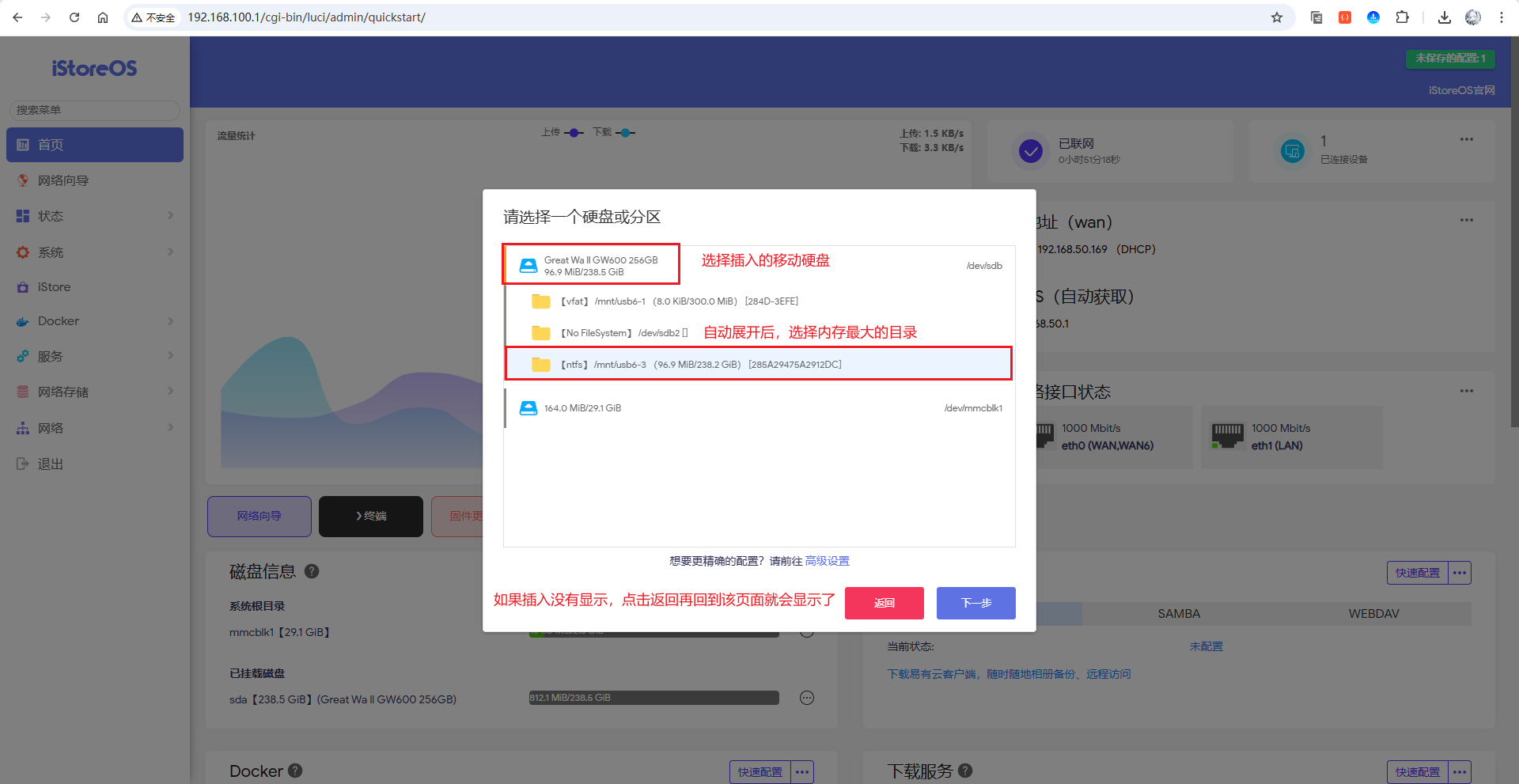This screenshot has width=1519, height=784.
Task: Click 快速配置 in storage service card
Action: [1418, 573]
